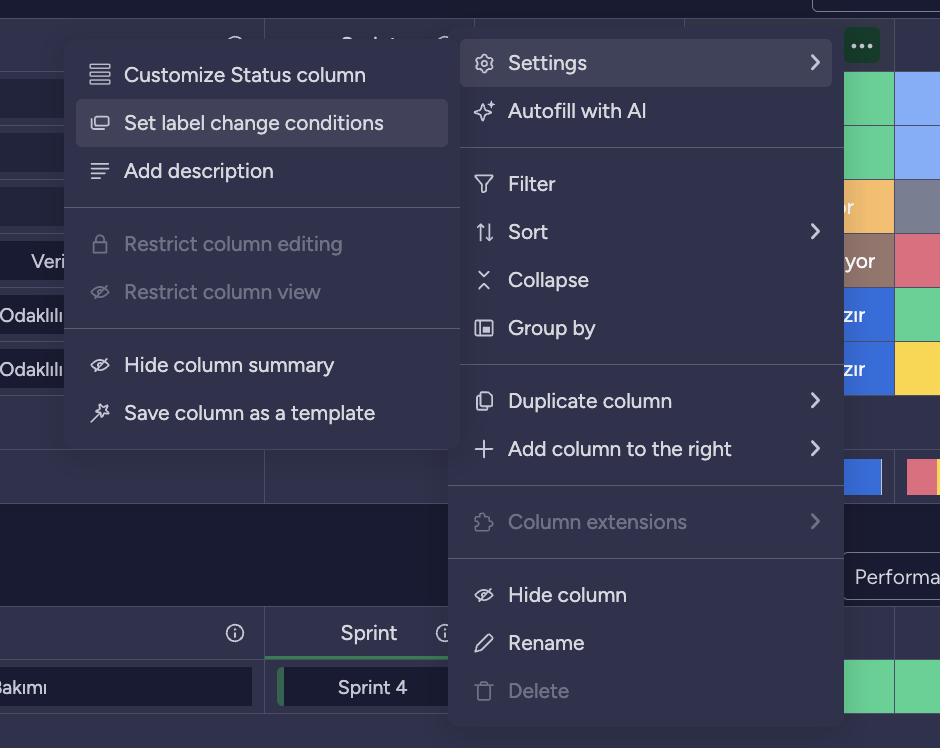Expand Add column to the right chevron
Image resolution: width=940 pixels, height=748 pixels.
pos(815,448)
